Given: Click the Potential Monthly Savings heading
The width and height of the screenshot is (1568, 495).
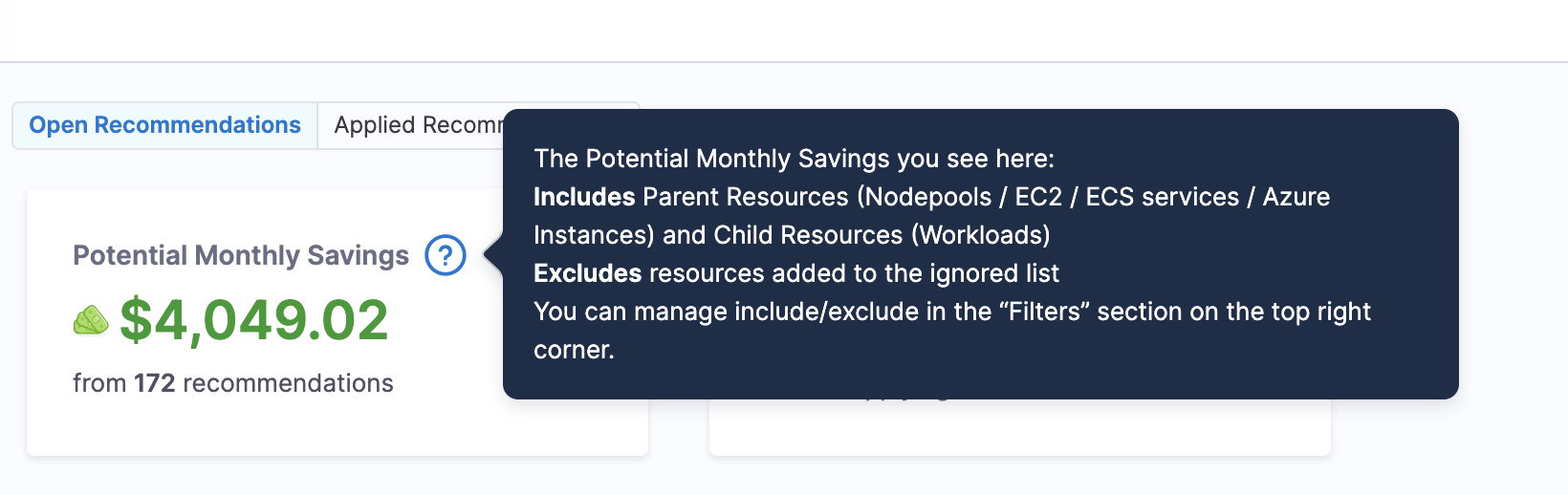Looking at the screenshot, I should 240,255.
